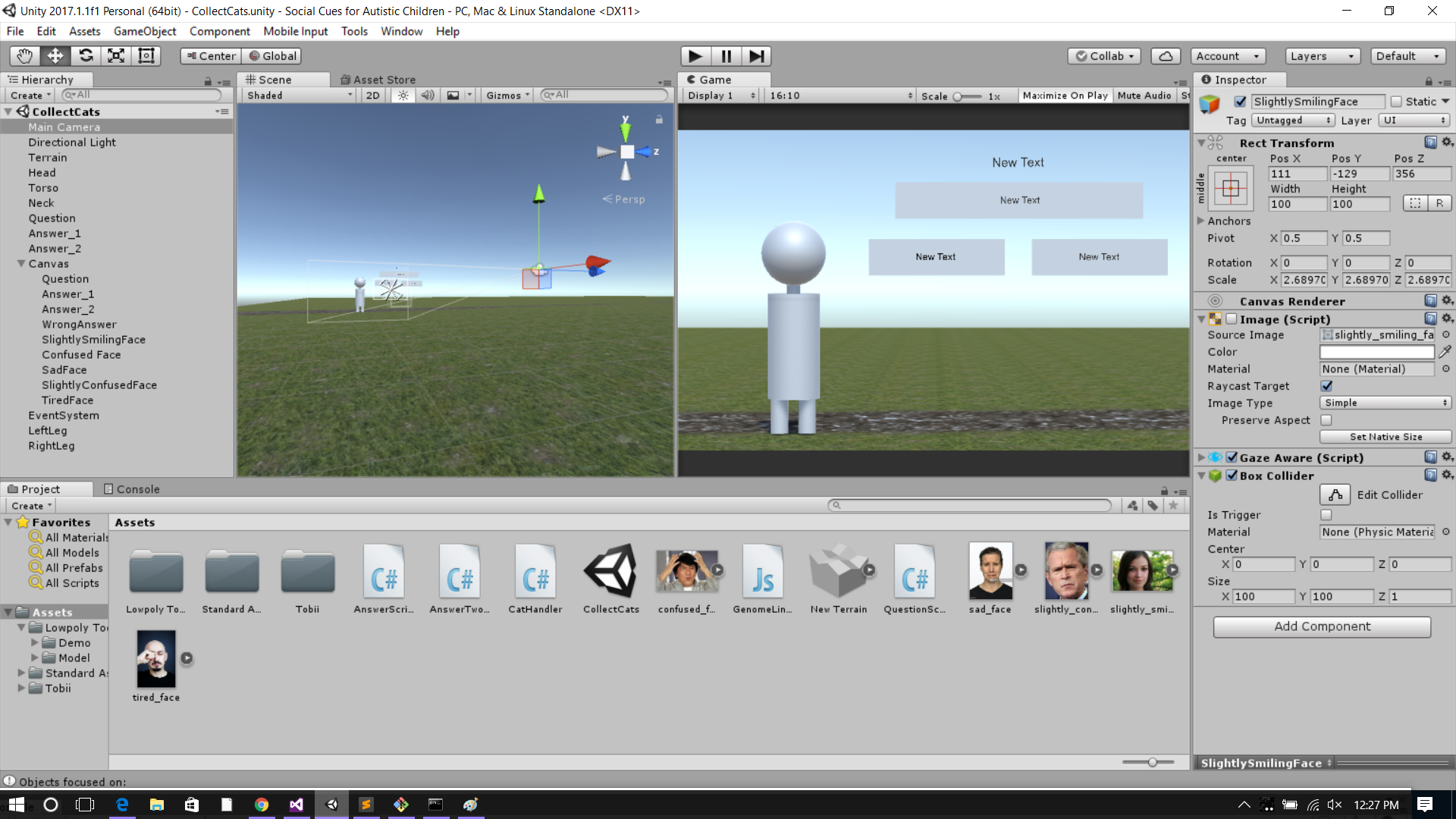Open the Image Type Simple dropdown
The height and width of the screenshot is (819, 1456).
pos(1385,403)
